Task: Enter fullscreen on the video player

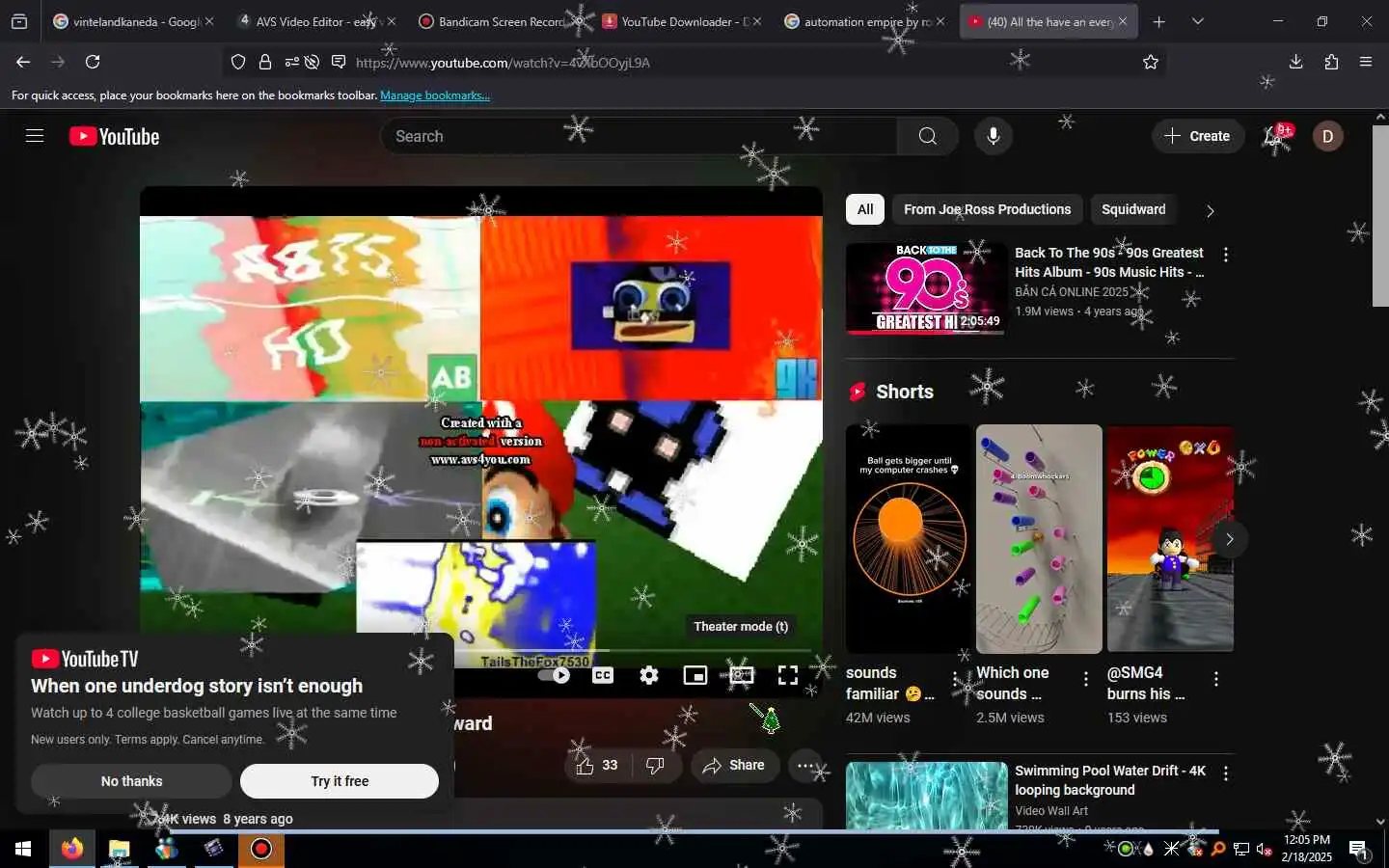Action: 788,675
